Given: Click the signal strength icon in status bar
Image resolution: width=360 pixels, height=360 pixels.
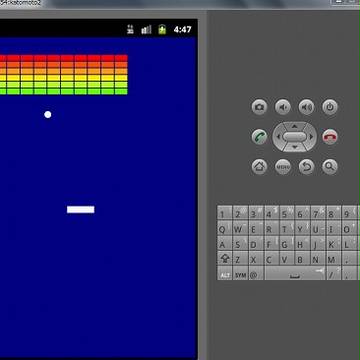Looking at the screenshot, I should pos(146,30).
